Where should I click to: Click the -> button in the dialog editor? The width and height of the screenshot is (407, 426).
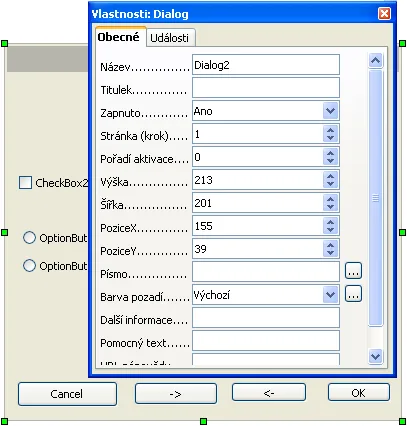point(176,394)
